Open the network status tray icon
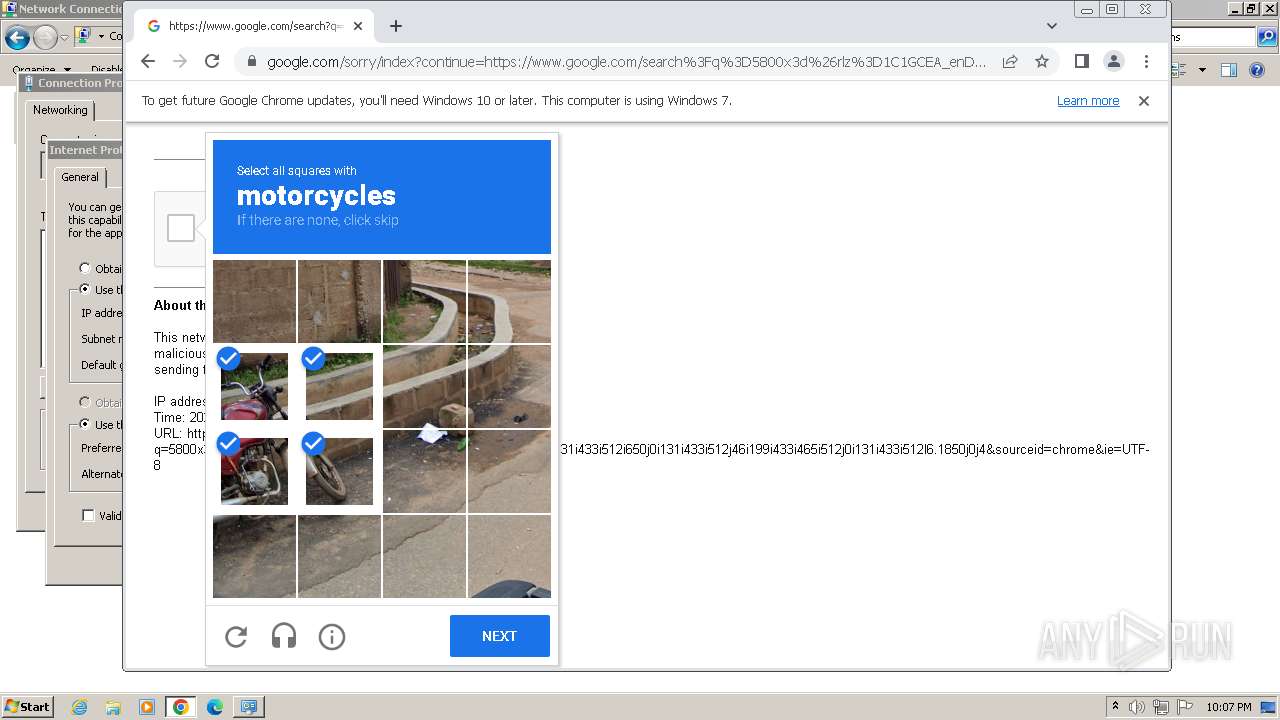Screen dimensions: 1280x720 (x=1160, y=707)
